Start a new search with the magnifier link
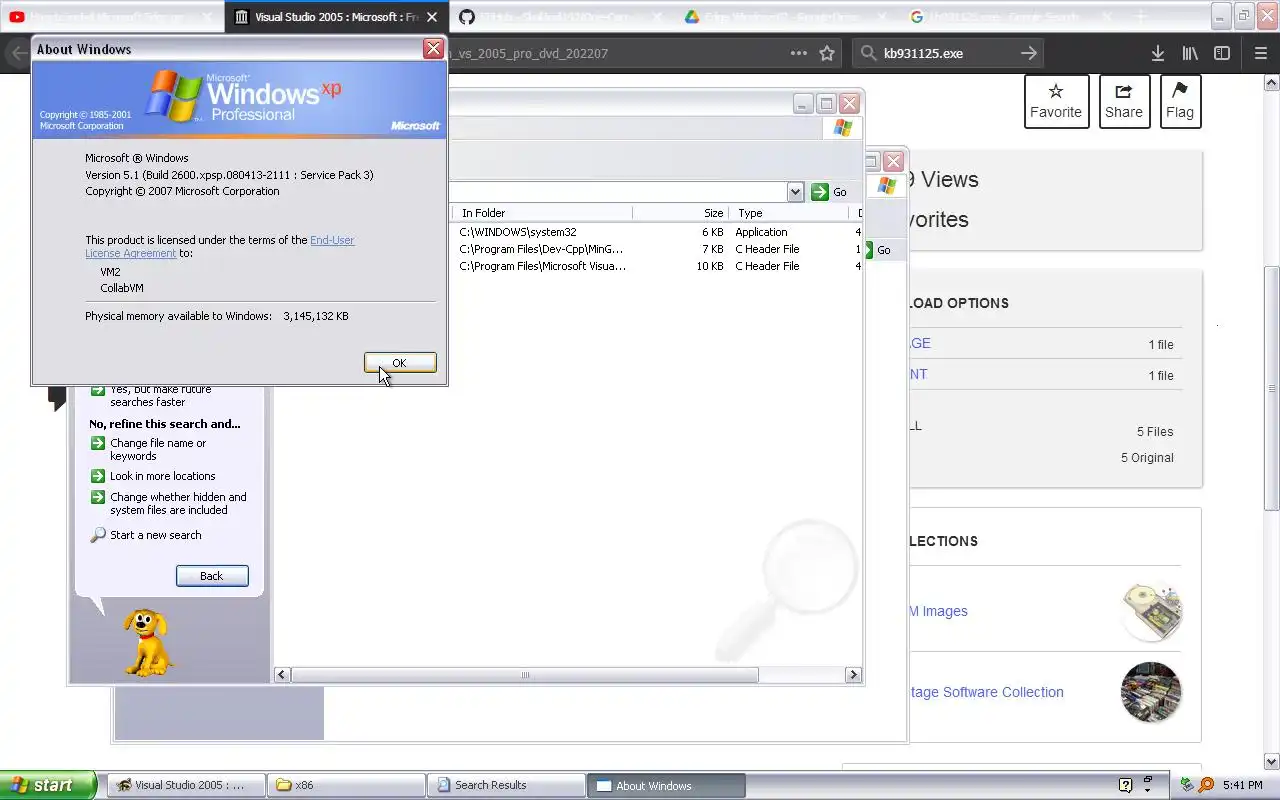The height and width of the screenshot is (800, 1280). pyautogui.click(x=155, y=535)
